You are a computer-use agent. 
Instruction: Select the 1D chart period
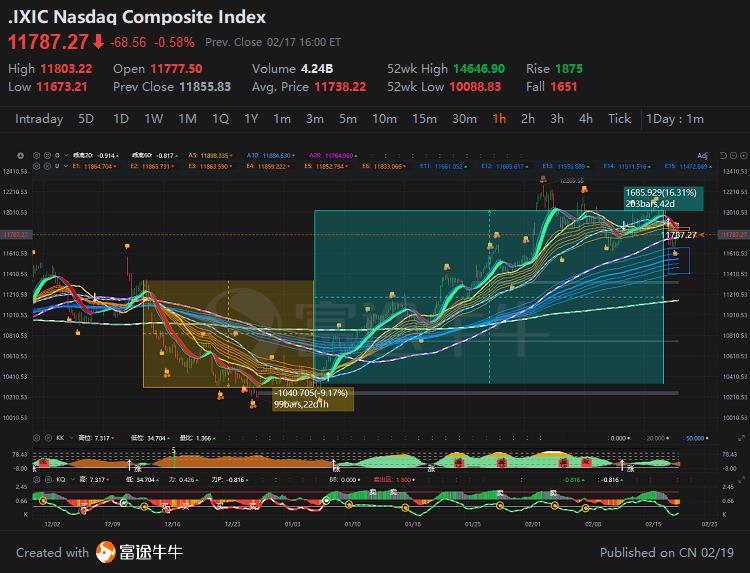120,119
